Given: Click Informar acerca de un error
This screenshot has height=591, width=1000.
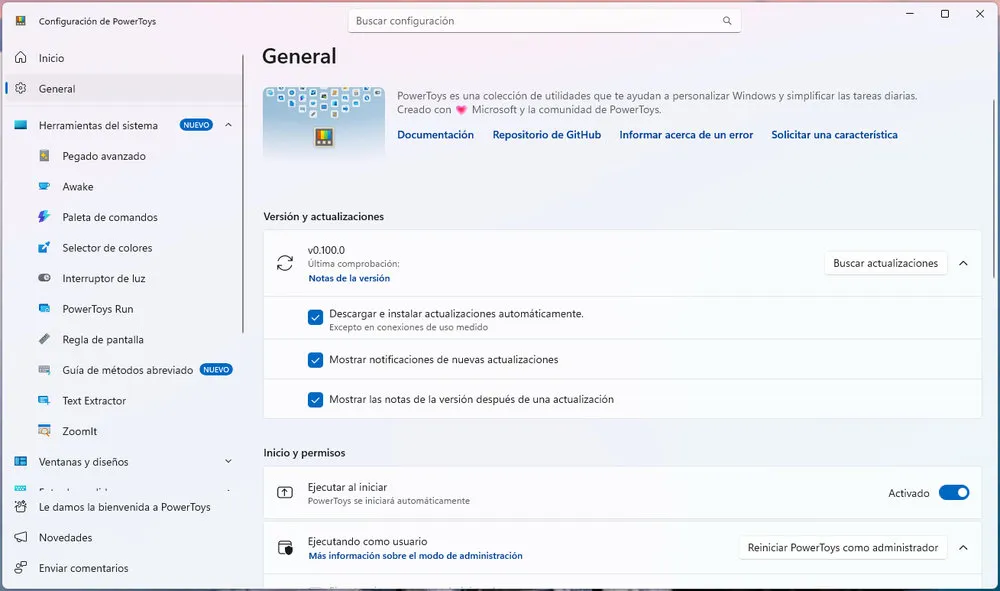Looking at the screenshot, I should tap(686, 135).
